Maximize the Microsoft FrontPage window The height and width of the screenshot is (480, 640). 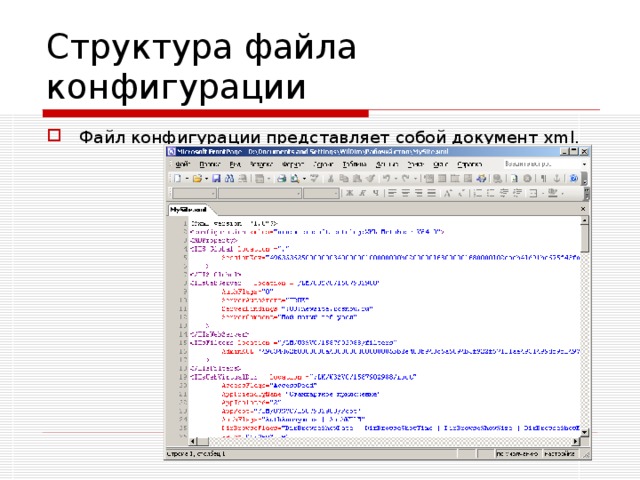tap(574, 151)
